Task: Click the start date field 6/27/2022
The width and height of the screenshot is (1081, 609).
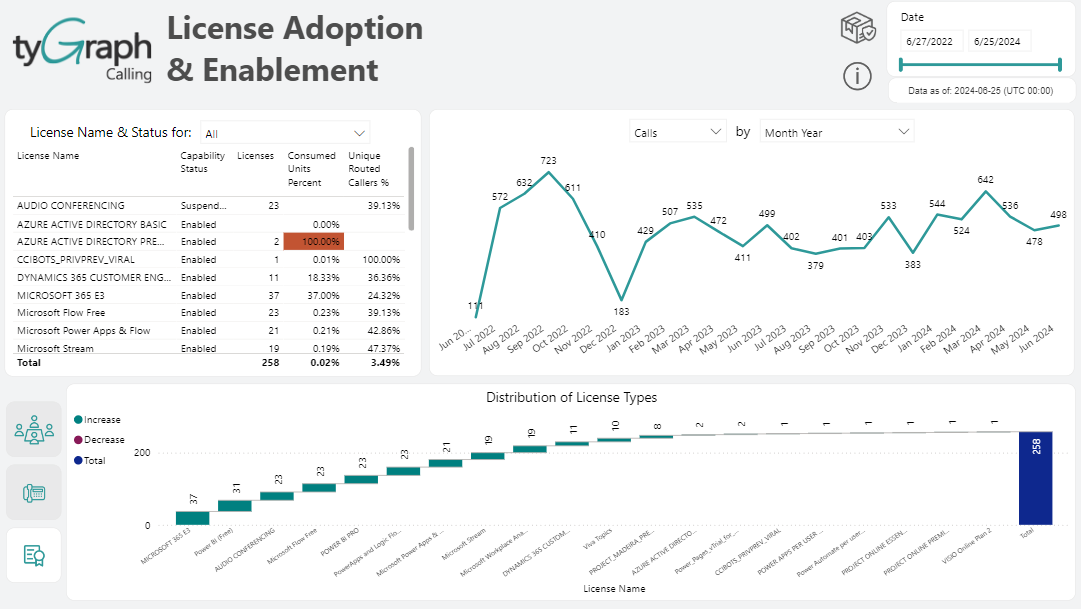Action: [931, 42]
